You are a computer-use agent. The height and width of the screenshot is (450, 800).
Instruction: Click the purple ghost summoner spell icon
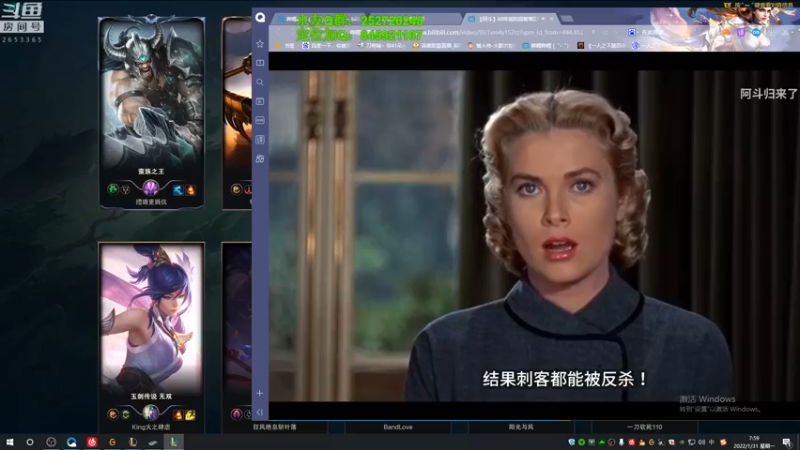coord(151,189)
